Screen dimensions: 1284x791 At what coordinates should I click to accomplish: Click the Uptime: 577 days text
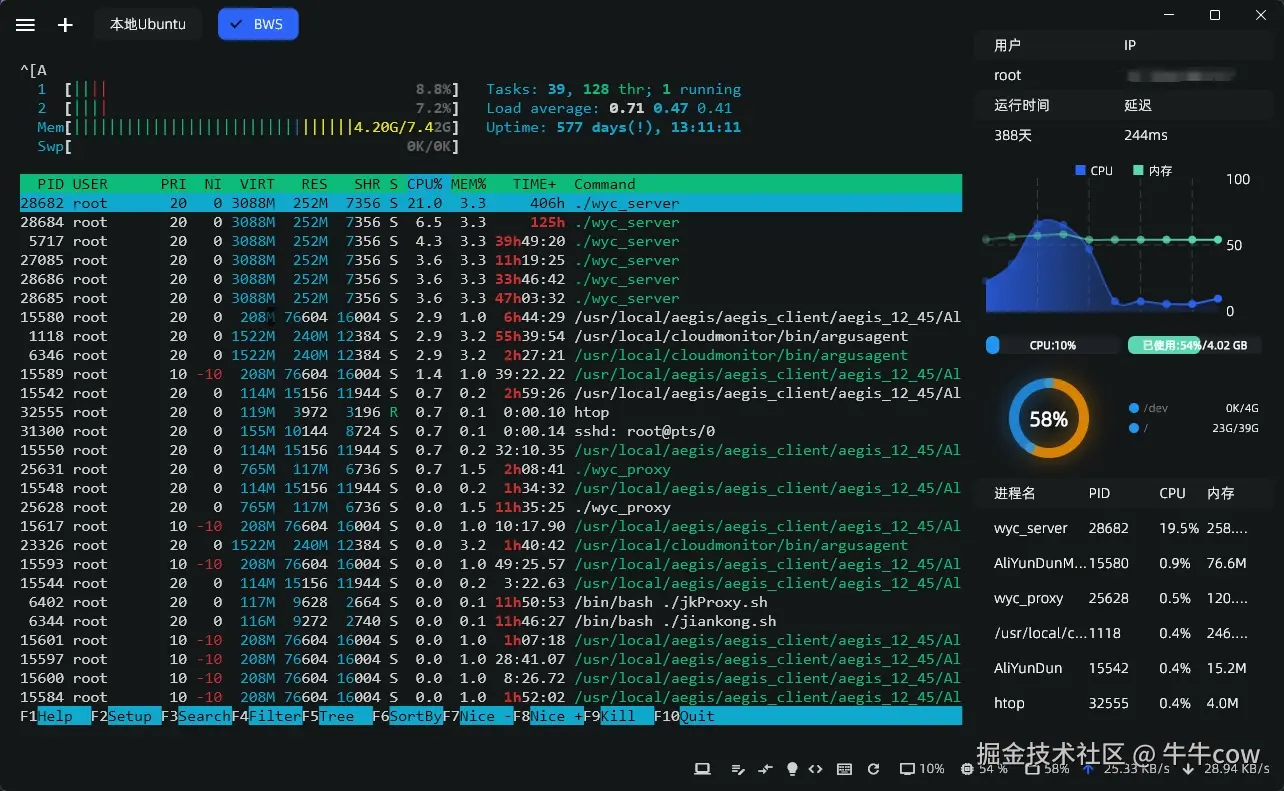click(x=614, y=127)
